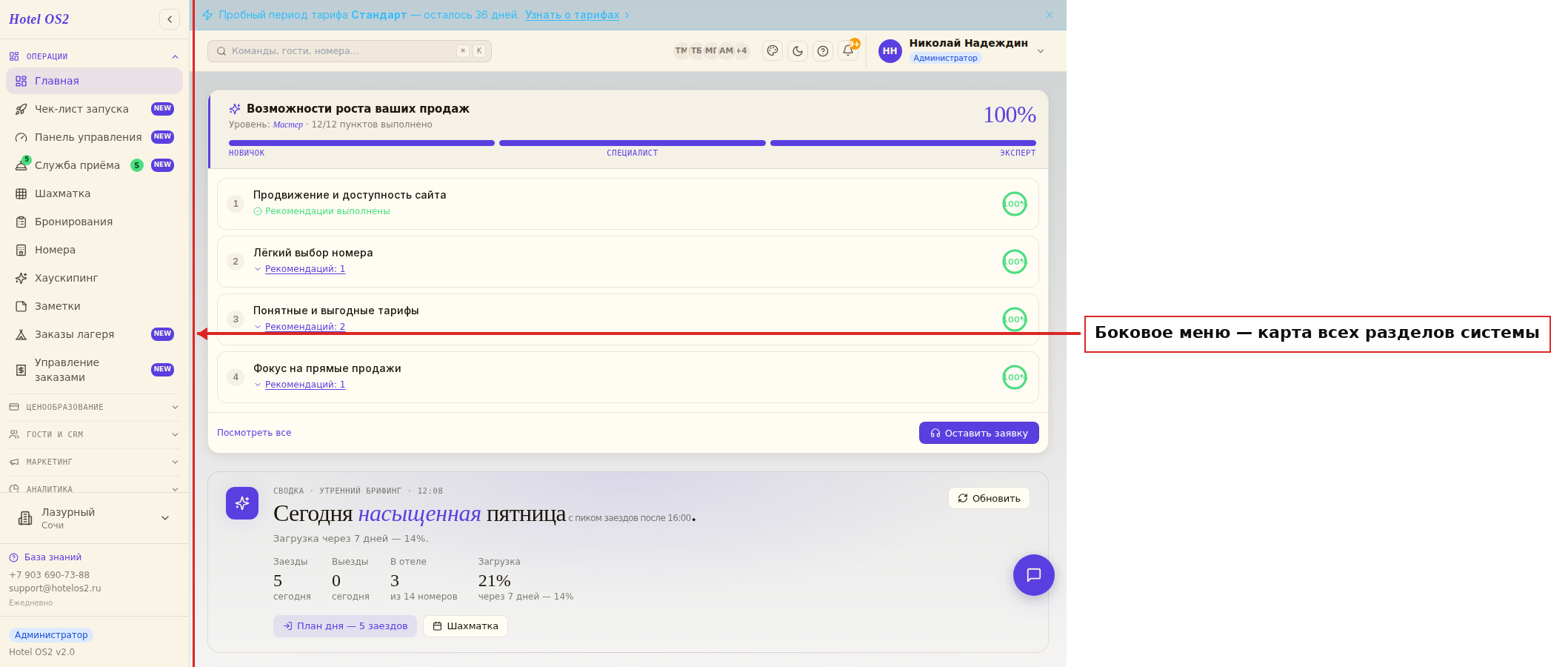Click the Оставить заявку button
Viewport: 1568px width, 667px height.
pos(979,433)
